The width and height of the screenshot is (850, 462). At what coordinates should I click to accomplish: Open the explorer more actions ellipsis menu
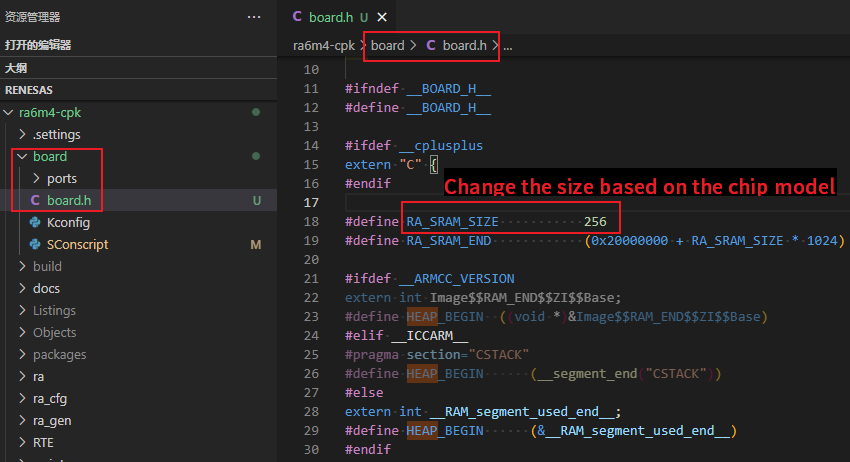pyautogui.click(x=255, y=17)
